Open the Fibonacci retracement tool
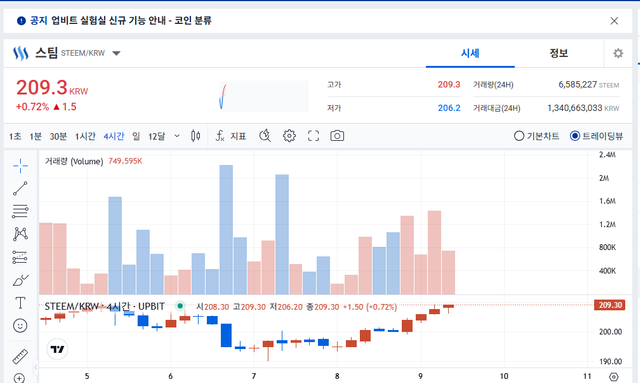The image size is (640, 383). click(x=20, y=211)
